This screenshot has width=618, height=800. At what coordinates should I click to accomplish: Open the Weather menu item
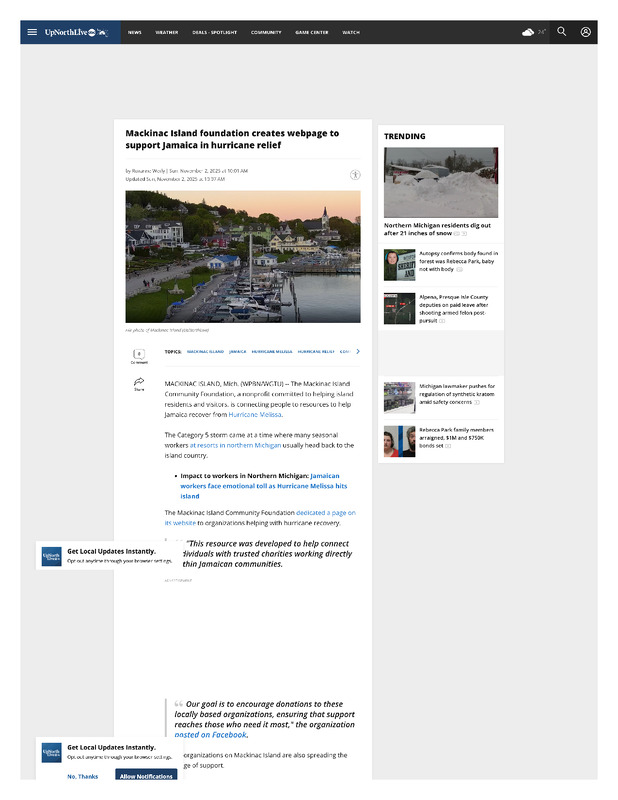166,32
